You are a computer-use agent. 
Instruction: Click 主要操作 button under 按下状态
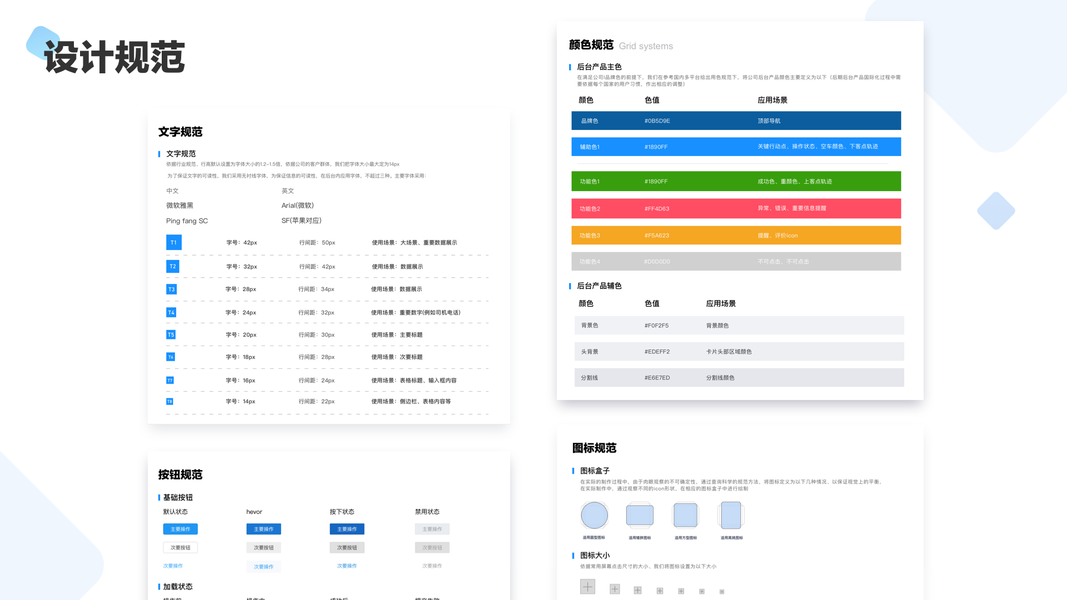click(x=347, y=529)
